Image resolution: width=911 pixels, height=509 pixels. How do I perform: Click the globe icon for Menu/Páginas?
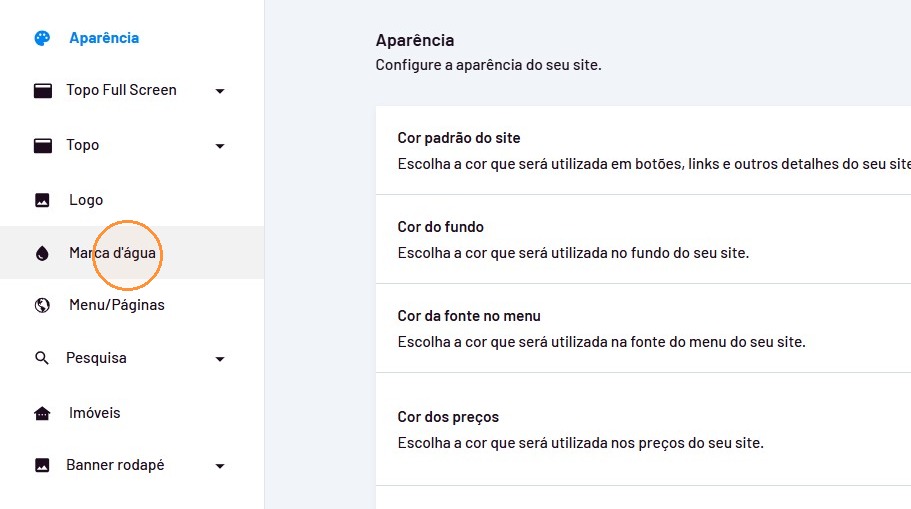(42, 305)
